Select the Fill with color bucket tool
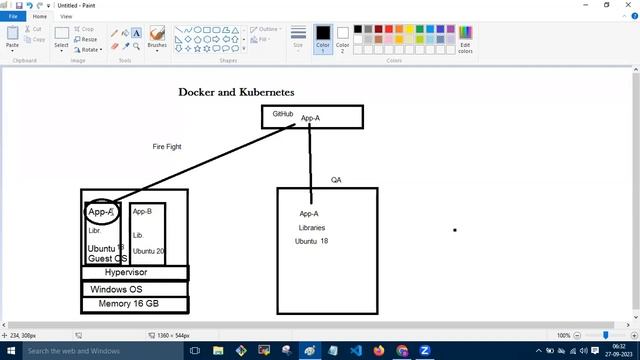Screen dimensions: 640x360 click(x=125, y=33)
